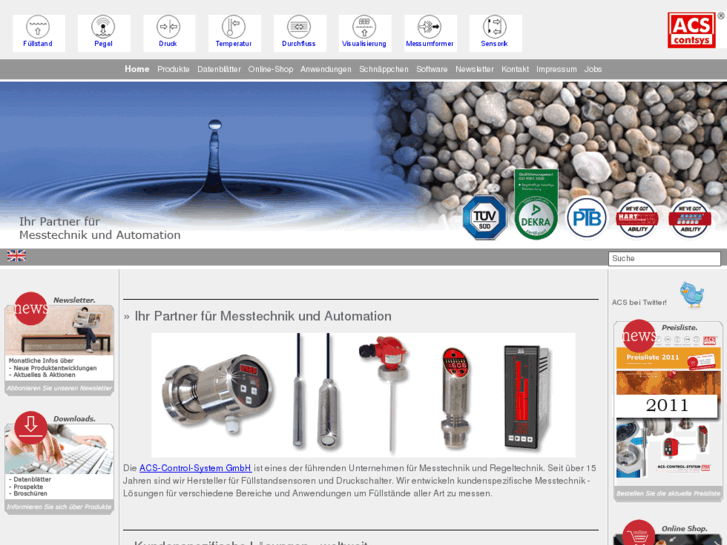Go to the Home menu item
The image size is (727, 545).
pyautogui.click(x=137, y=69)
